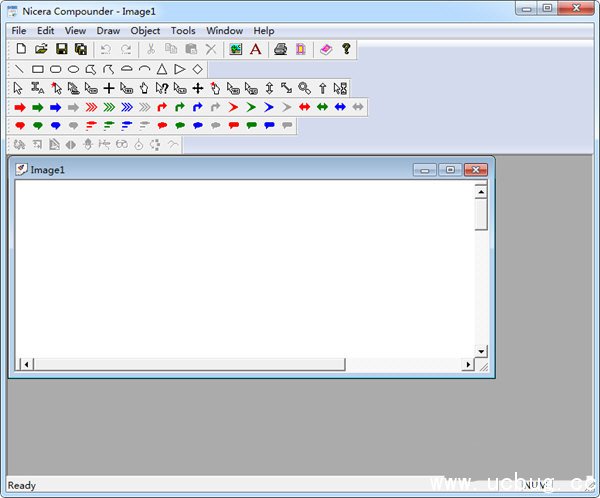The width and height of the screenshot is (600, 498).
Task: Click the Print icon in toolbar
Action: click(281, 49)
